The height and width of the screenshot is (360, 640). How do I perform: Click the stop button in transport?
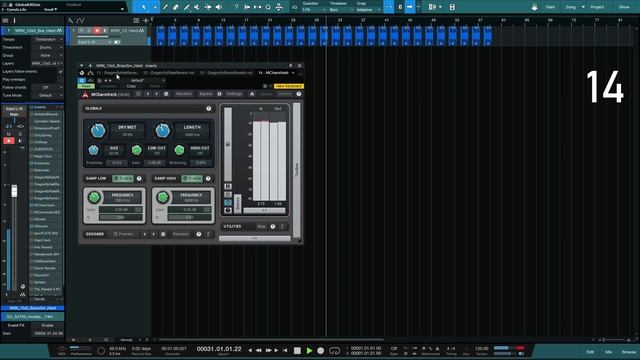tap(297, 350)
